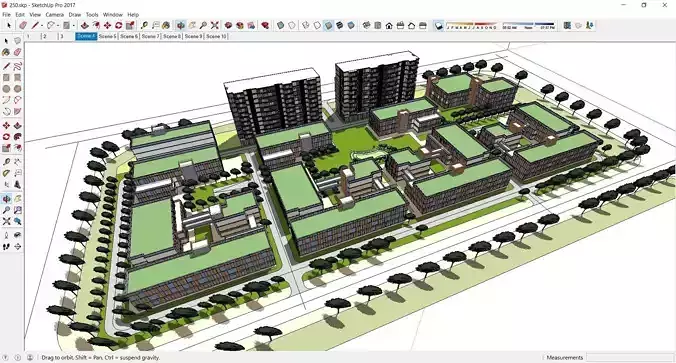Viewport: 676px width, 363px height.
Task: Open the Window menu
Action: pos(113,14)
